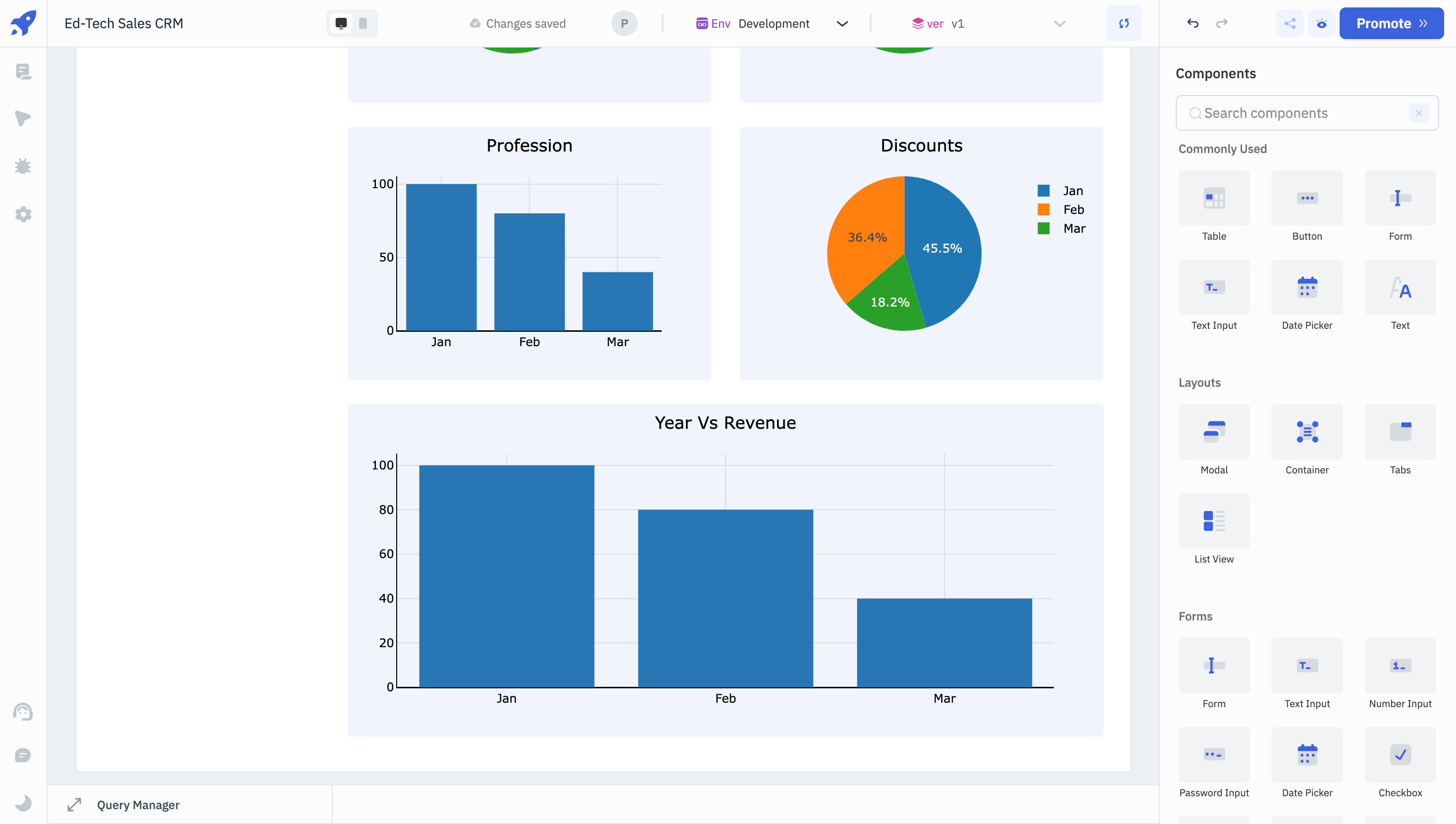
Task: Open the inspector cursor icon in sidebar
Action: coord(23,118)
